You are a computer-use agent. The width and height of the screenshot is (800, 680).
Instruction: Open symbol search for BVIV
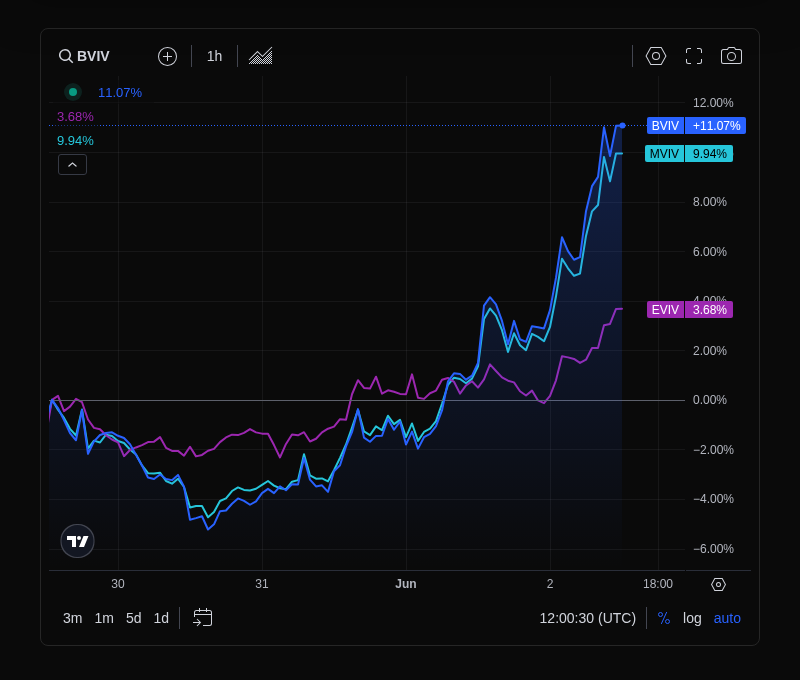[x=85, y=56]
